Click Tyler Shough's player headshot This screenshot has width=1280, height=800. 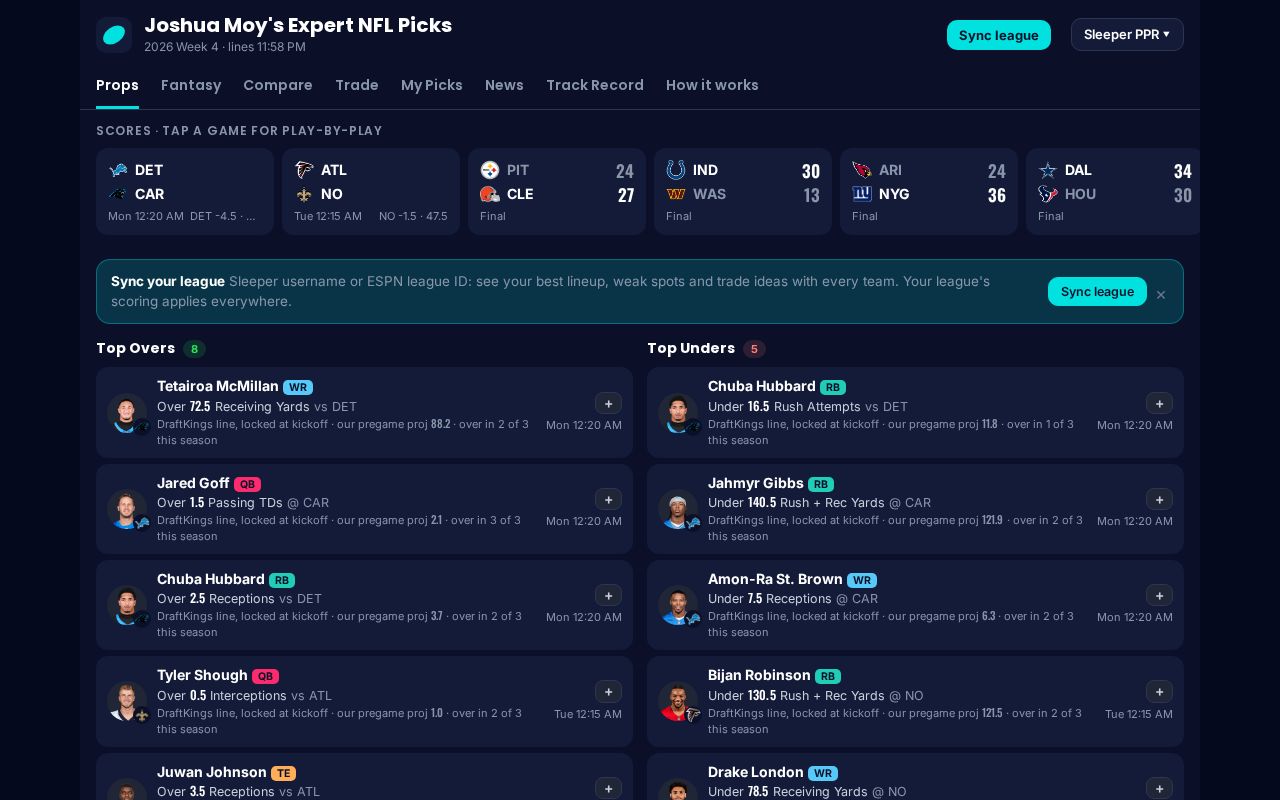[x=127, y=701]
